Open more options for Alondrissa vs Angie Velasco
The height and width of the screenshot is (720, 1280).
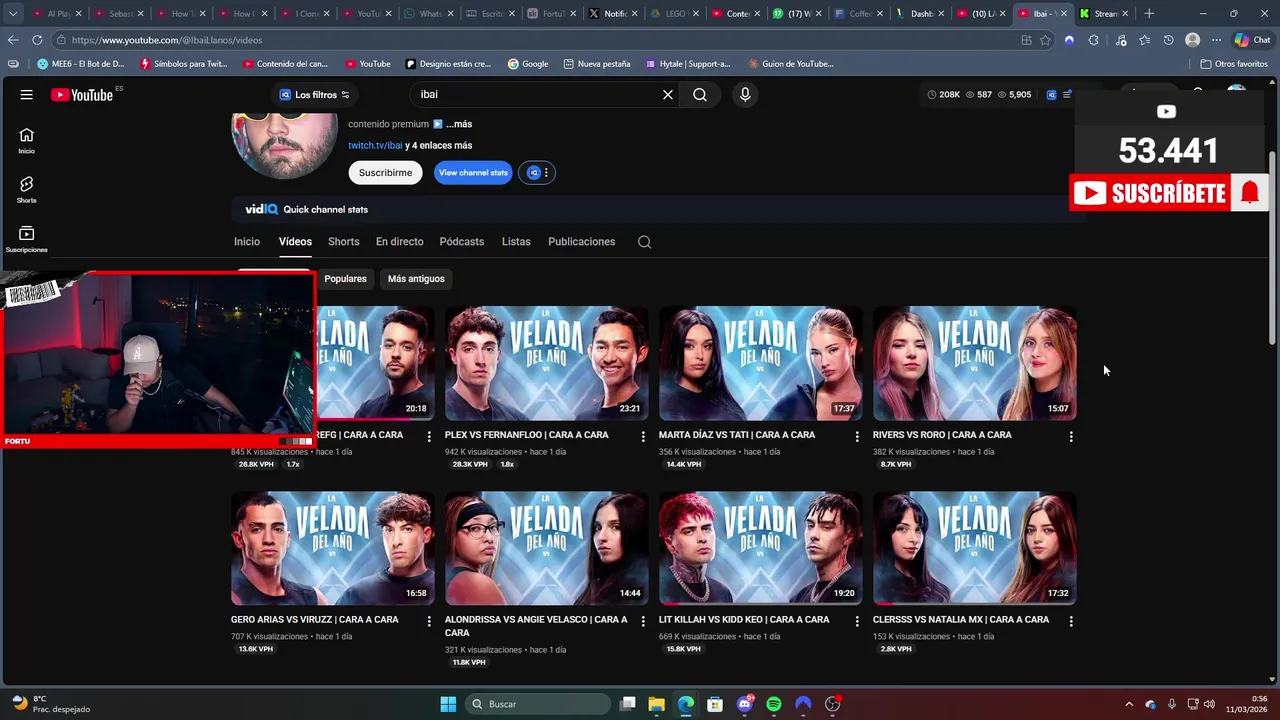pyautogui.click(x=643, y=621)
